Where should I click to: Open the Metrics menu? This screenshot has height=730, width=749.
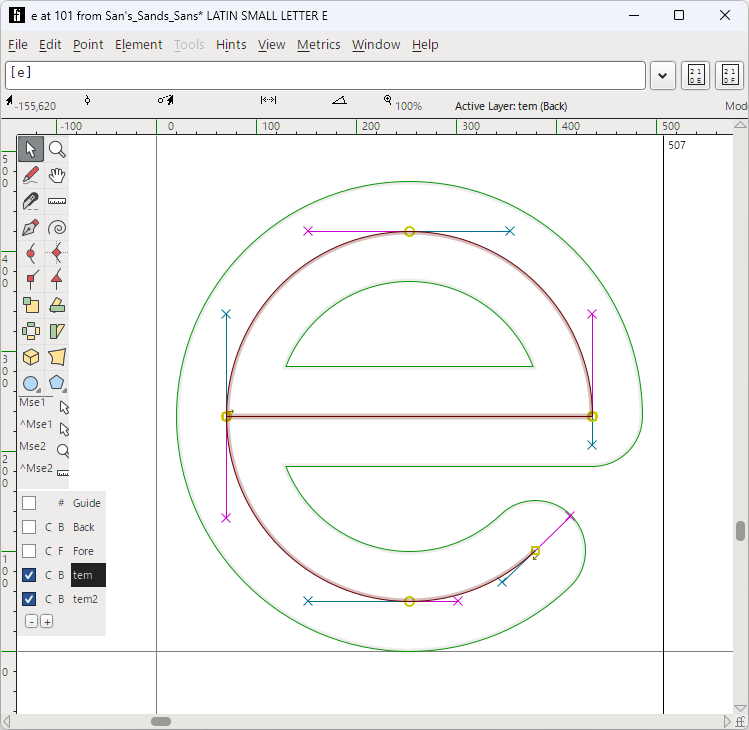318,45
